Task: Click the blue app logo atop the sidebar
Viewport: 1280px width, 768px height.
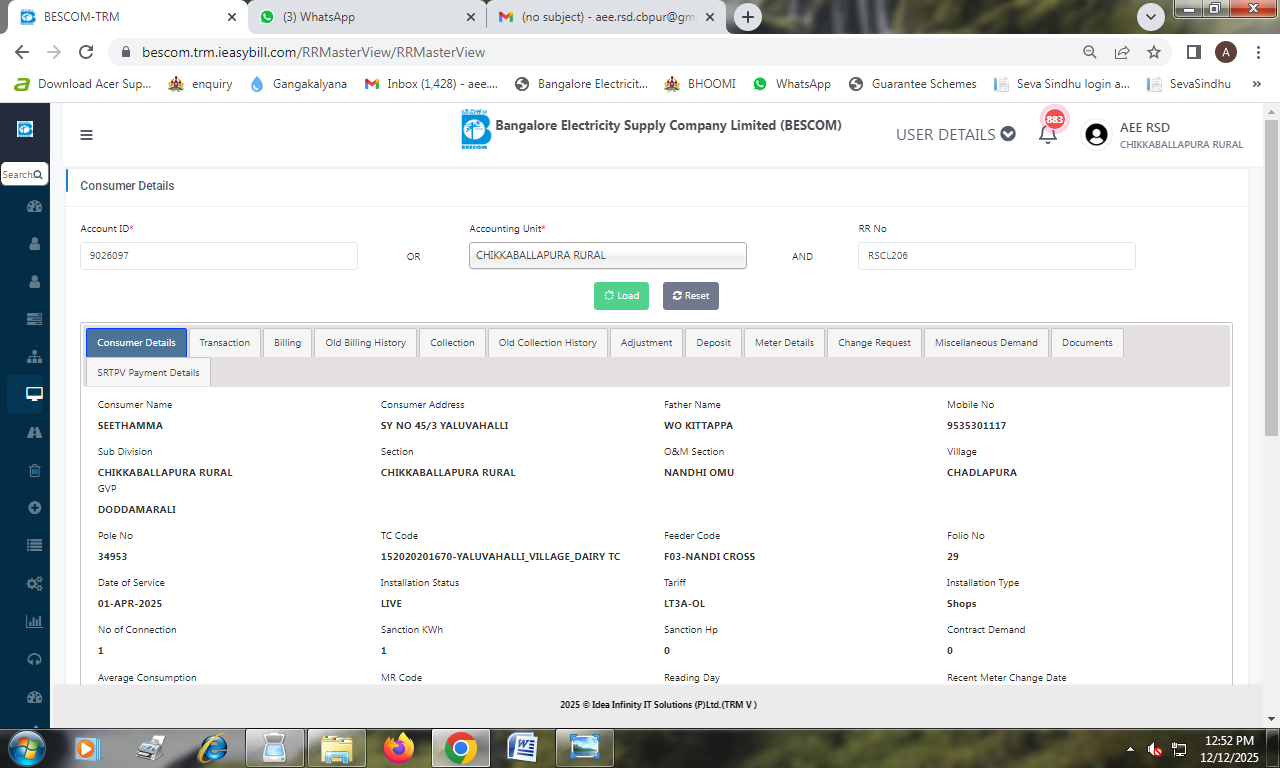Action: [25, 129]
